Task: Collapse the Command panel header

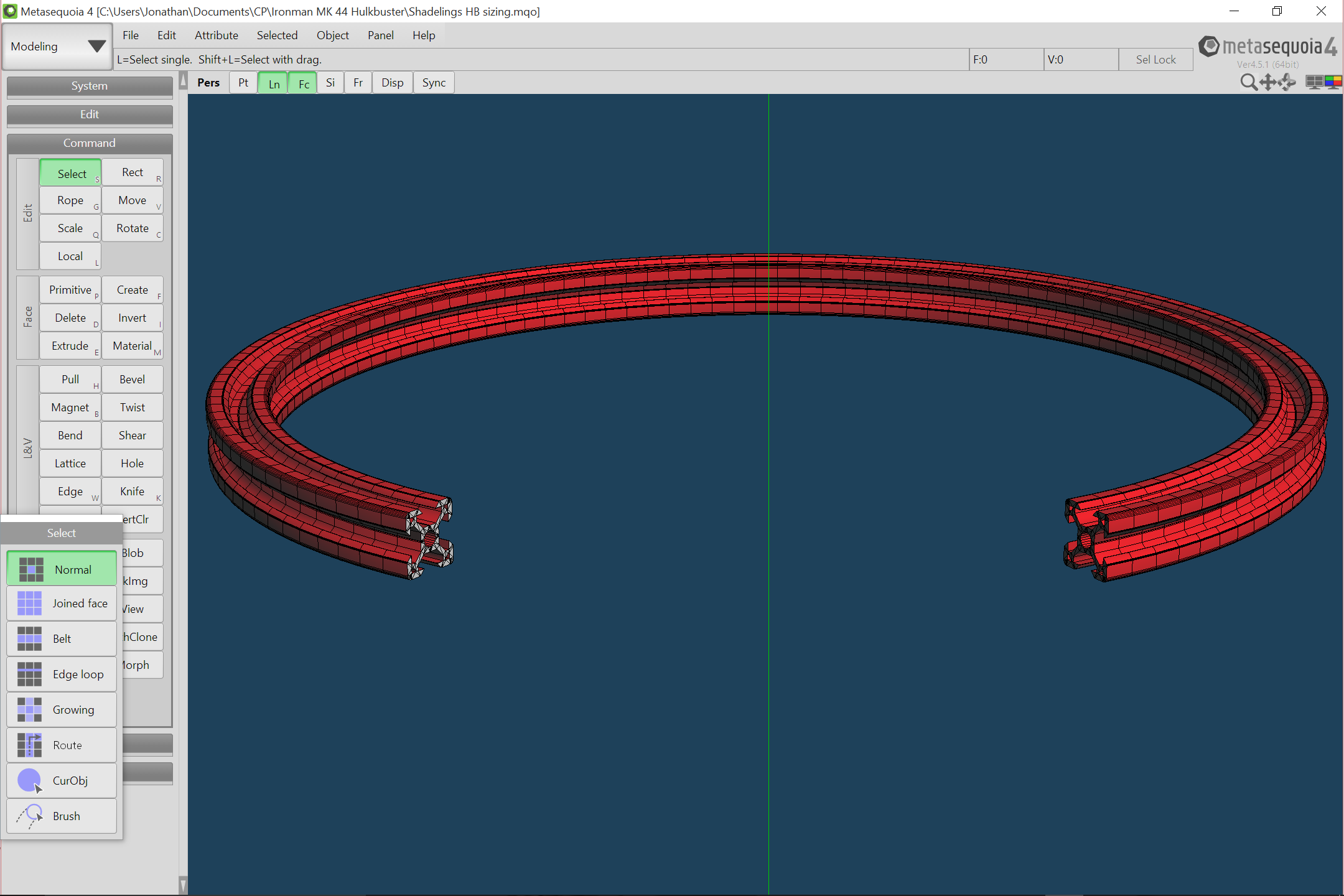Action: coord(90,143)
